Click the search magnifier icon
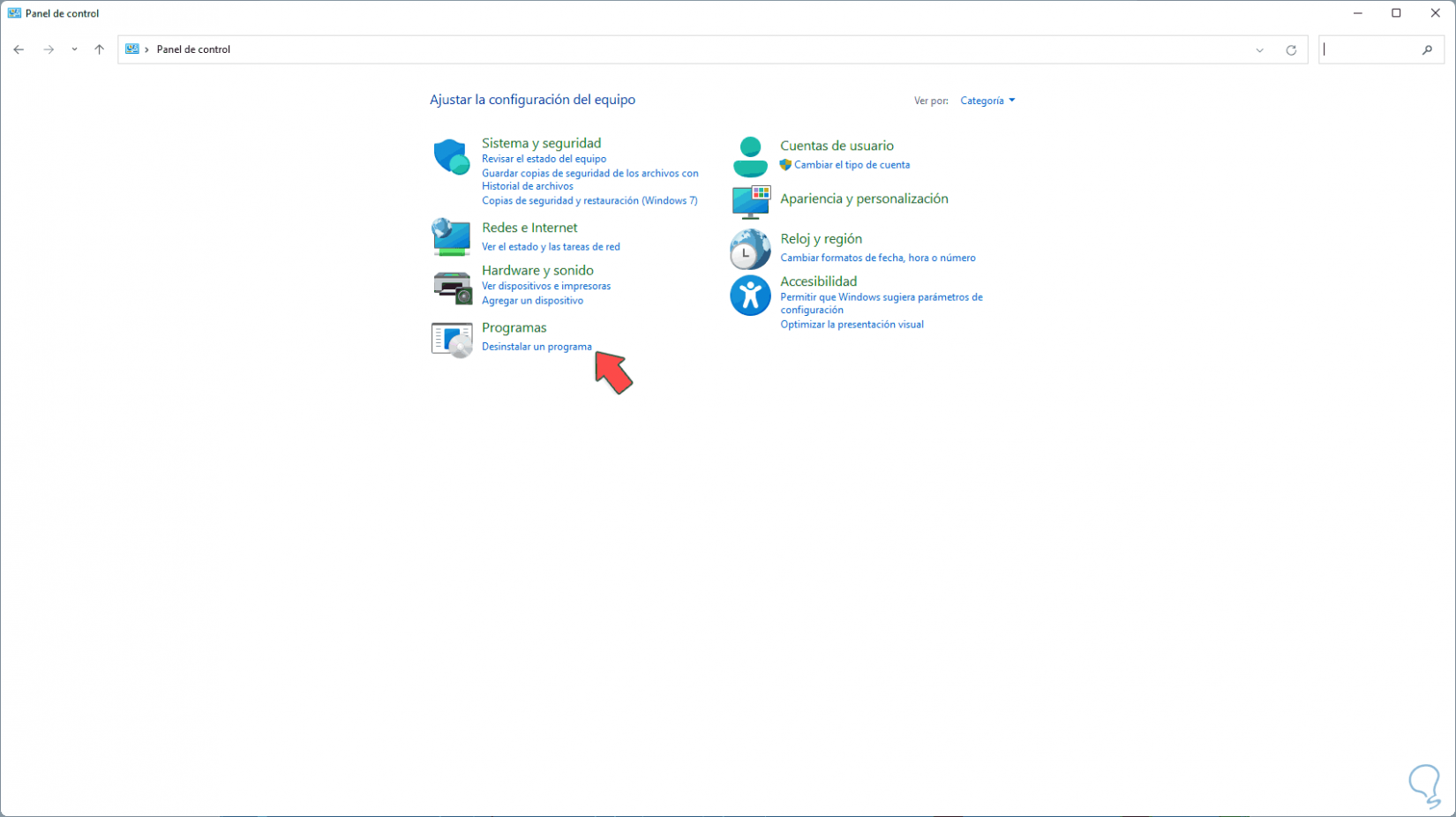 click(1427, 50)
